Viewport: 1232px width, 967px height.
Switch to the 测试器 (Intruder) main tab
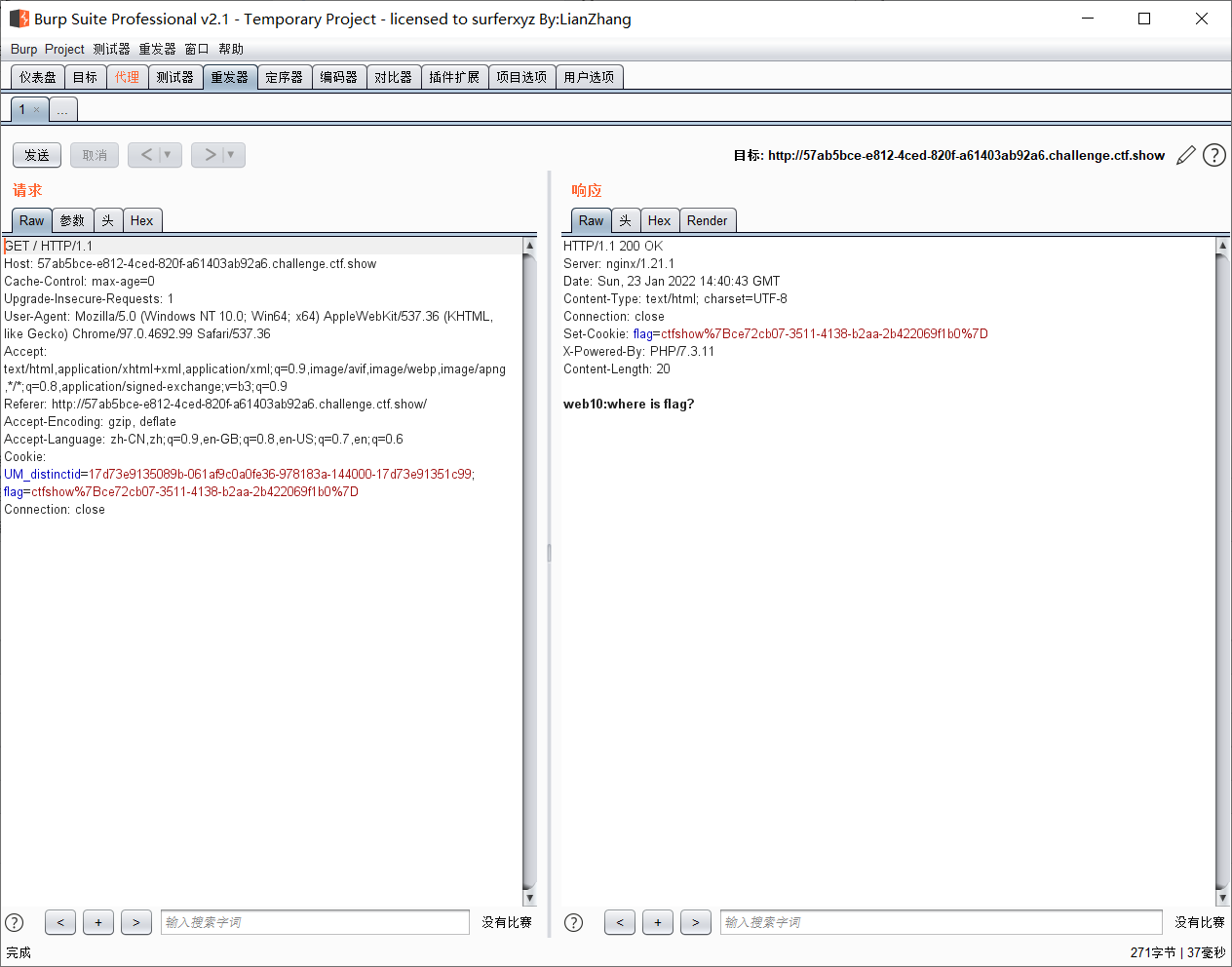click(x=175, y=77)
